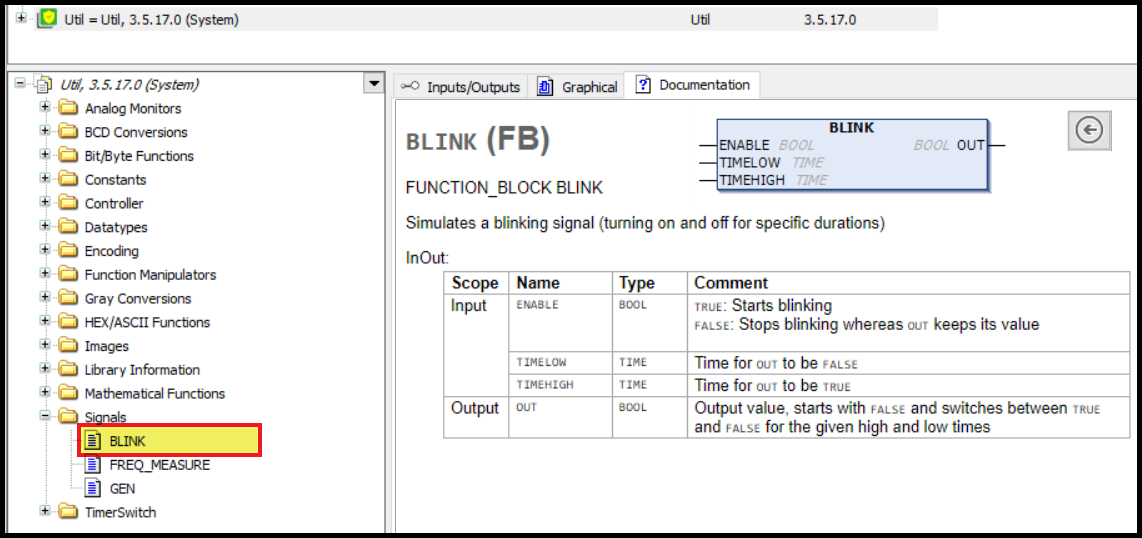Image resolution: width=1142 pixels, height=538 pixels.
Task: Expand the Controller folder
Action: pos(45,203)
